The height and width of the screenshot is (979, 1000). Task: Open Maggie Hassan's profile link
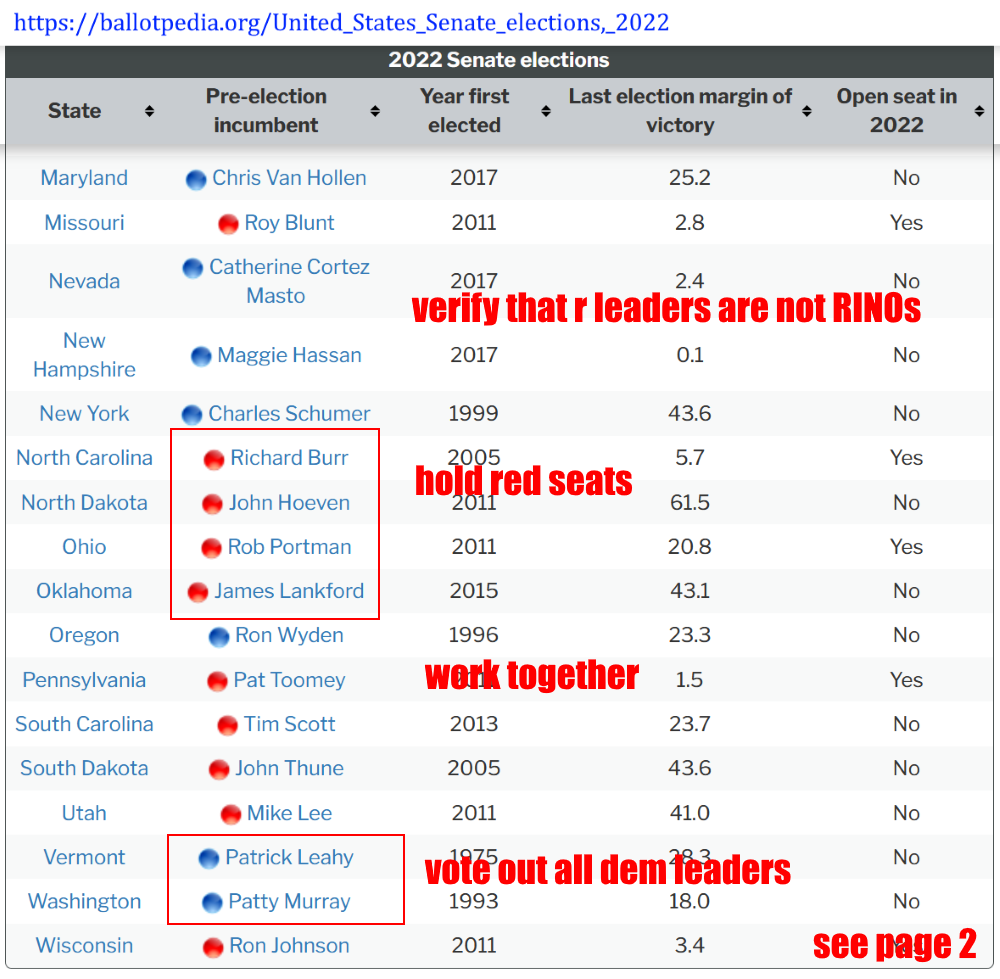(x=289, y=355)
